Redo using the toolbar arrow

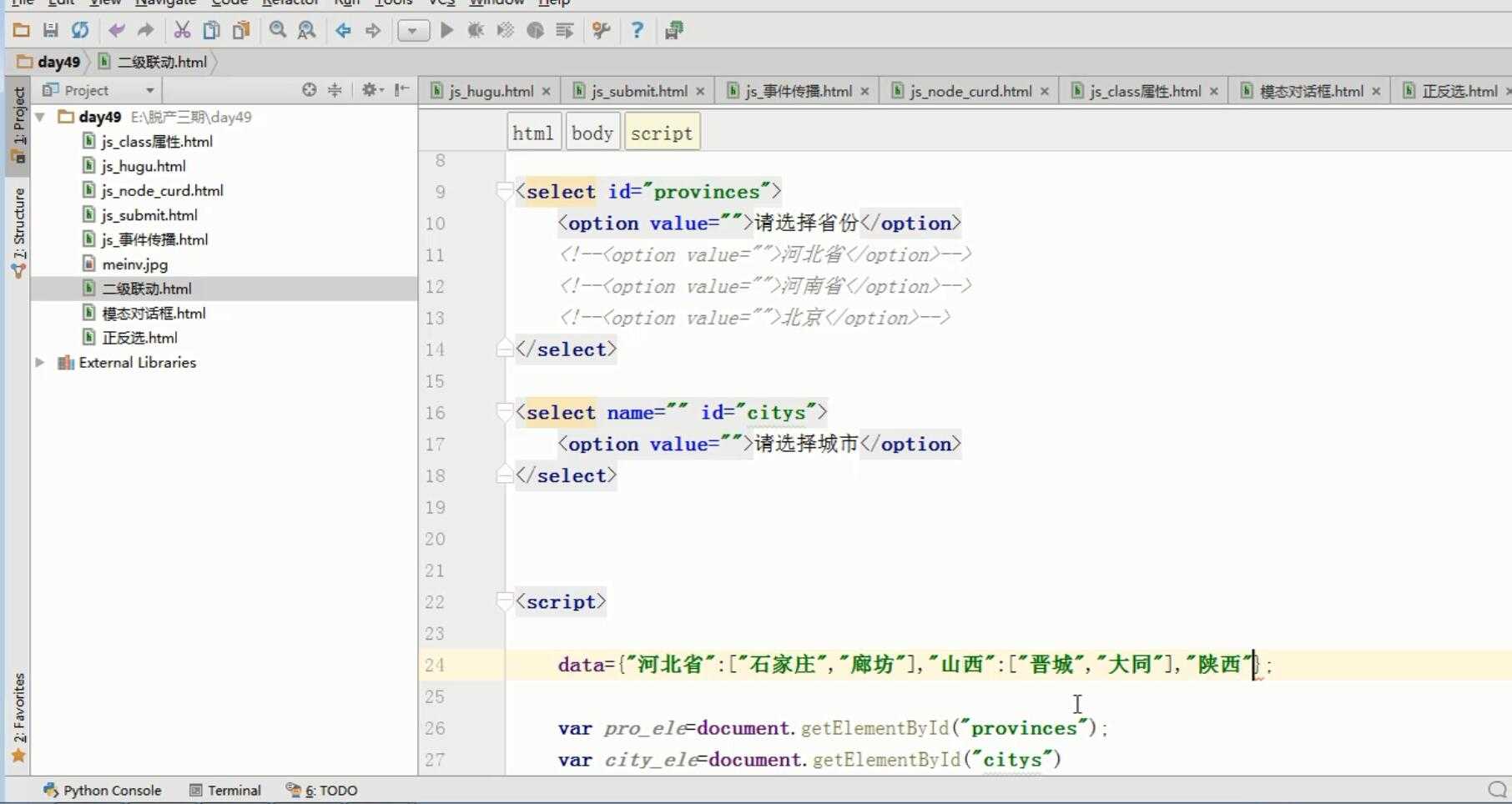tap(145, 31)
